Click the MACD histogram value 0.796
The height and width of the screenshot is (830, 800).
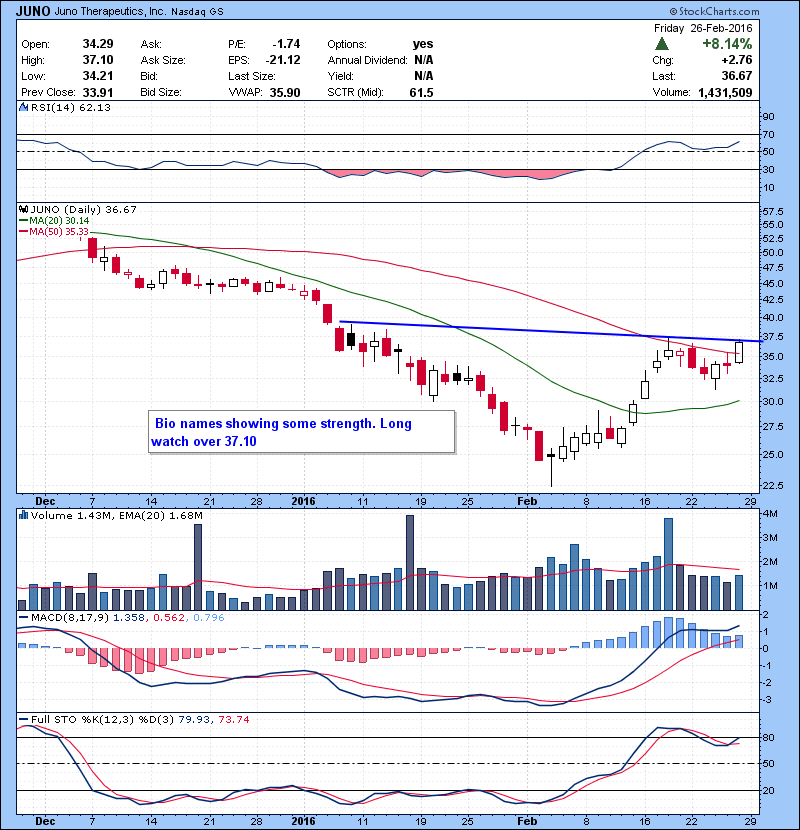click(209, 618)
